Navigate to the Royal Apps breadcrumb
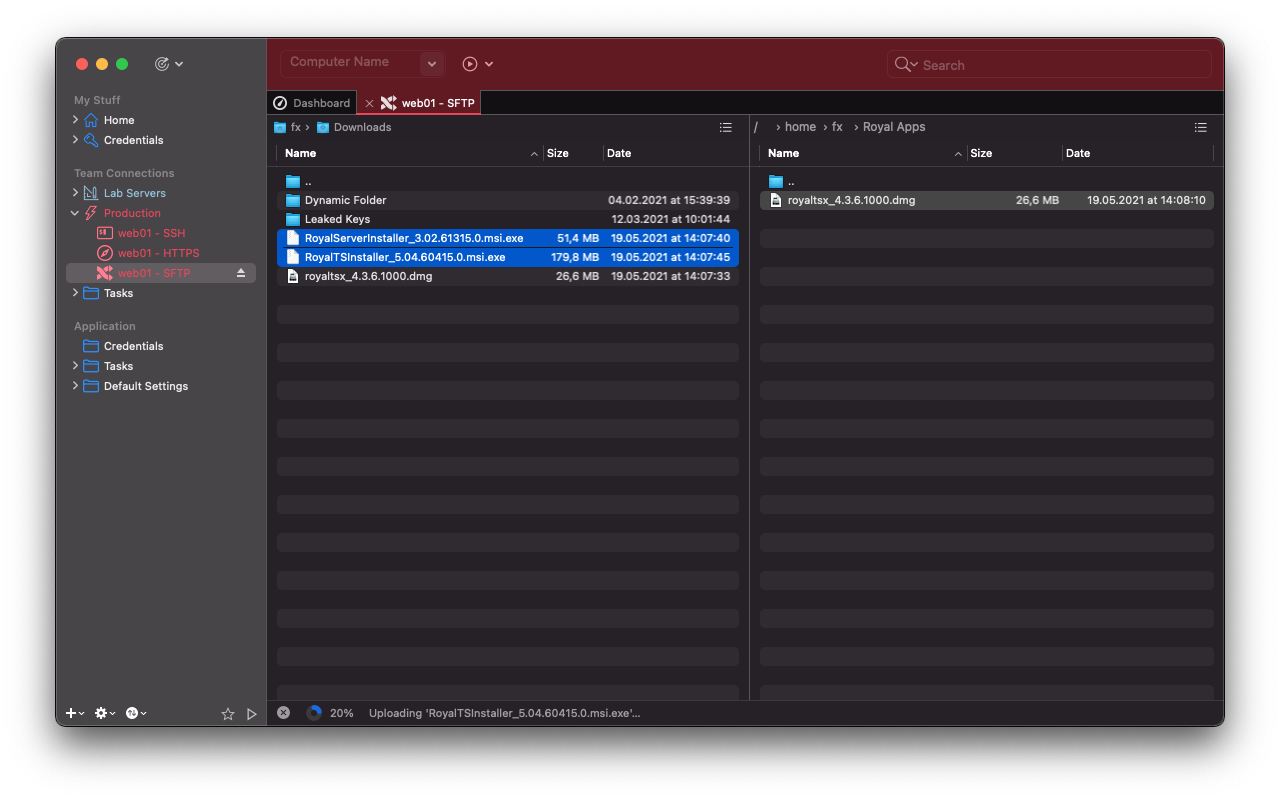The height and width of the screenshot is (800, 1280). tap(893, 126)
